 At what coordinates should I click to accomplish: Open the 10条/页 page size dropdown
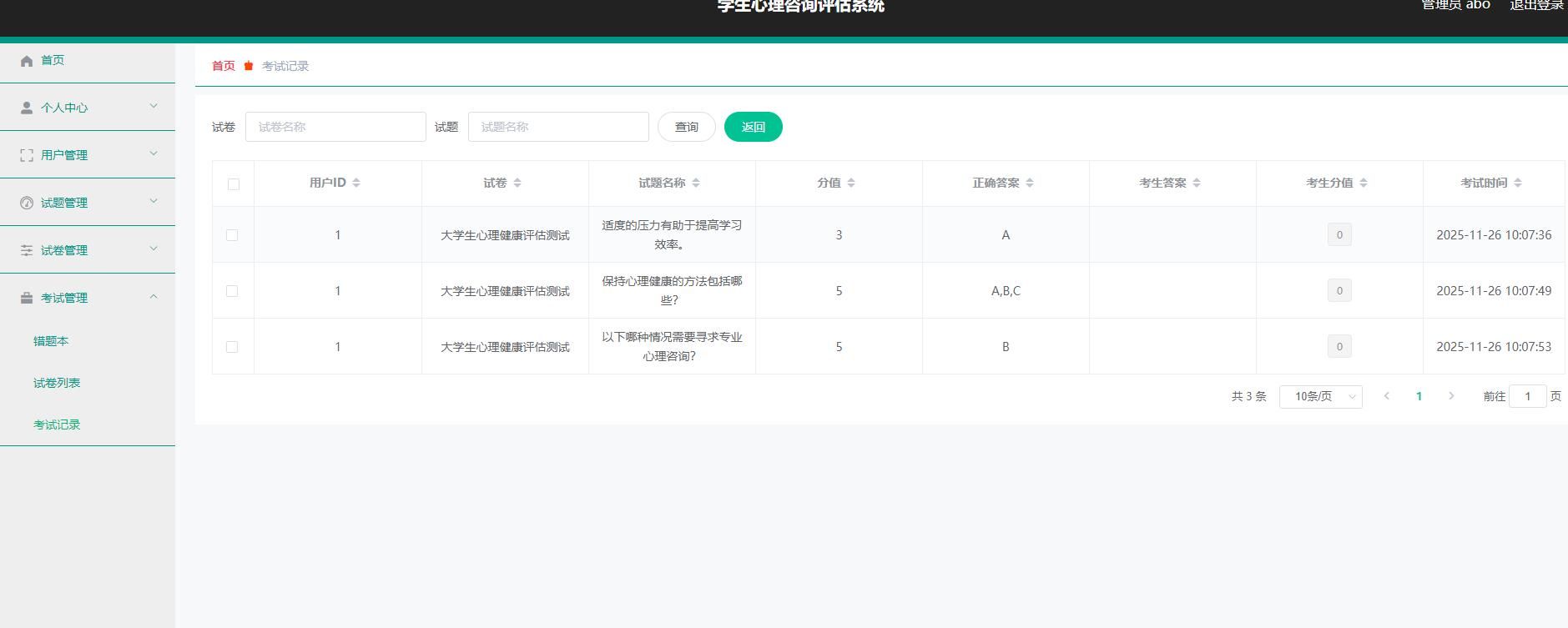pyautogui.click(x=1321, y=397)
